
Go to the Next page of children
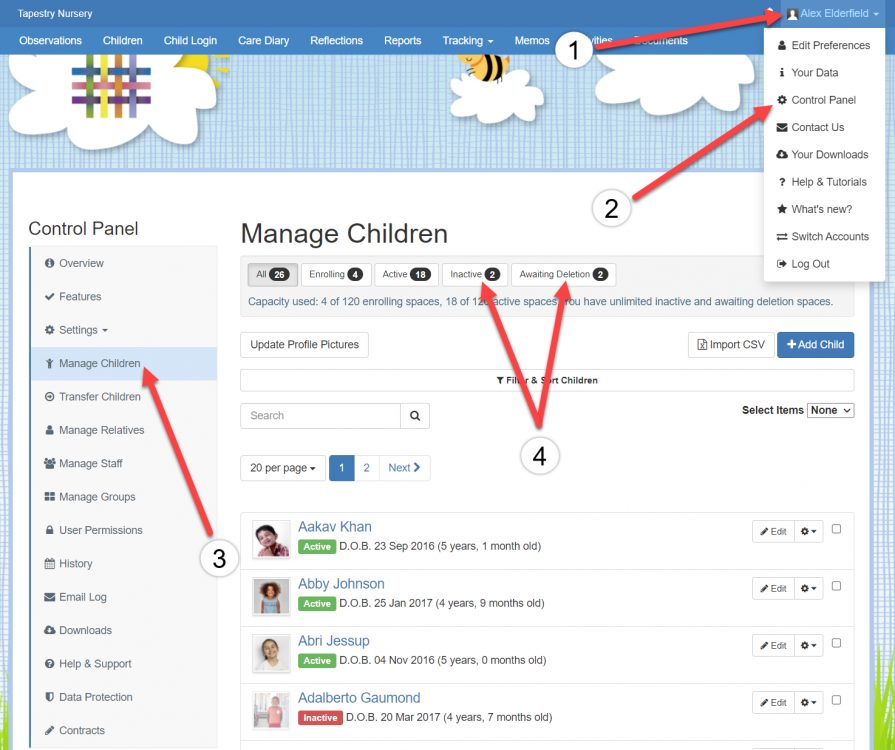(404, 468)
